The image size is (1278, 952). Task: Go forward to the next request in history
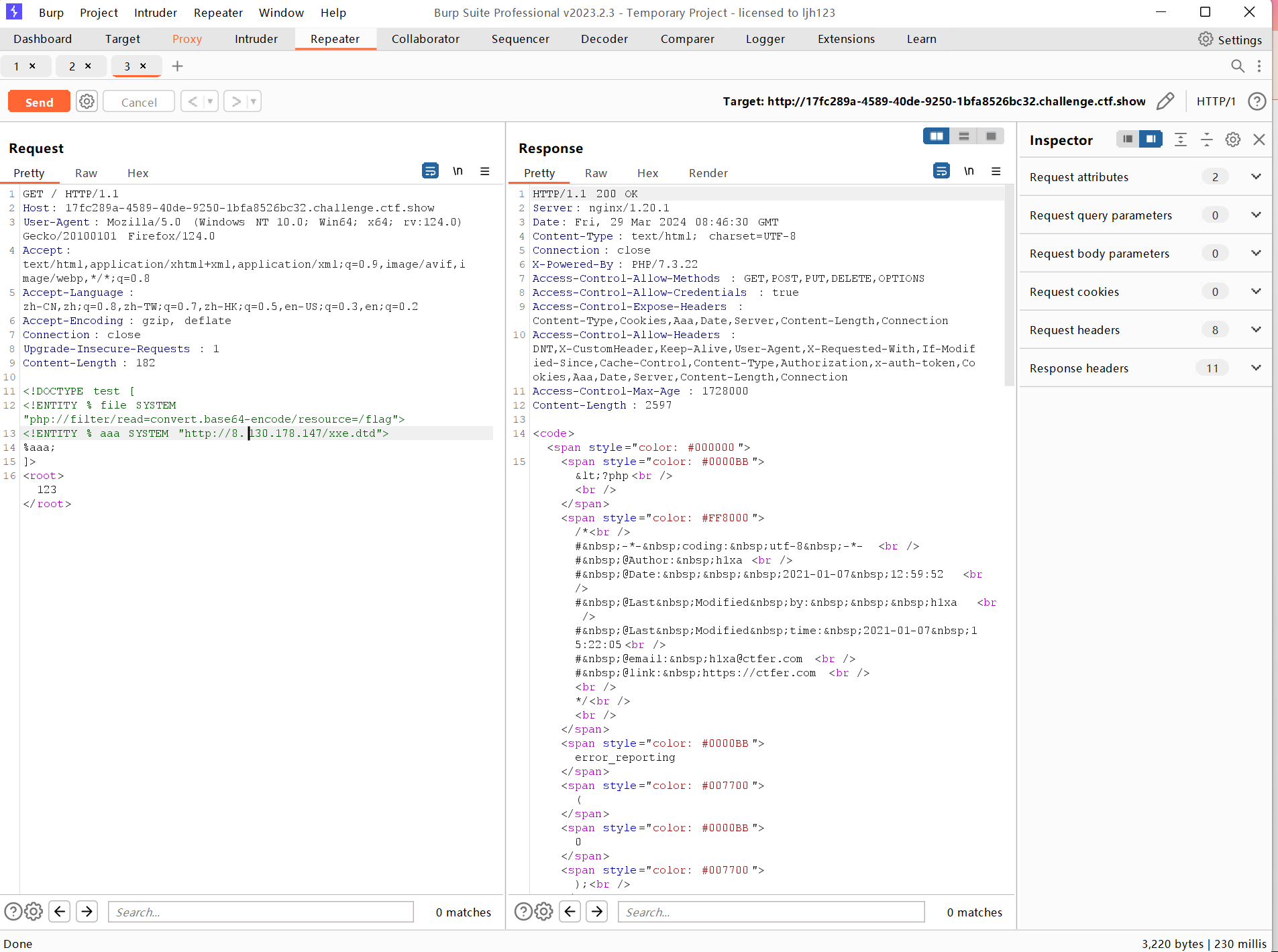[x=235, y=101]
